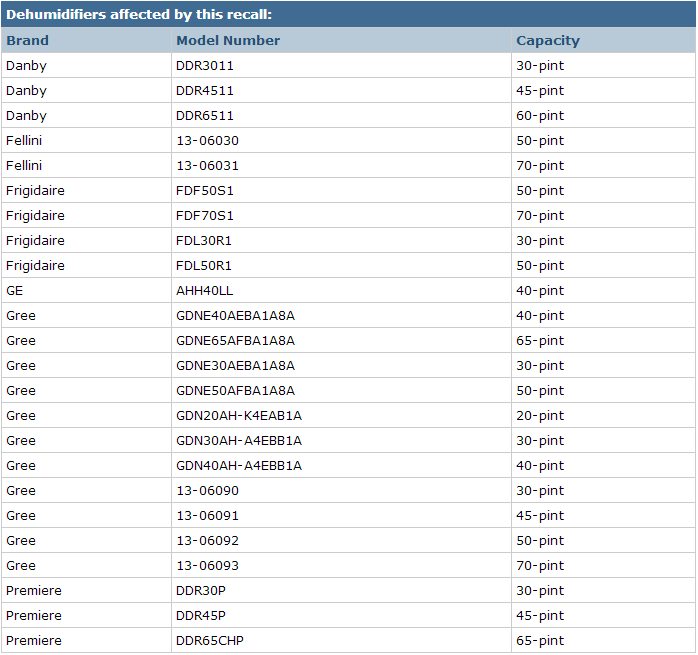This screenshot has width=698, height=655.
Task: Select model number GDNE40AEBA1A8A
Action: (235, 316)
